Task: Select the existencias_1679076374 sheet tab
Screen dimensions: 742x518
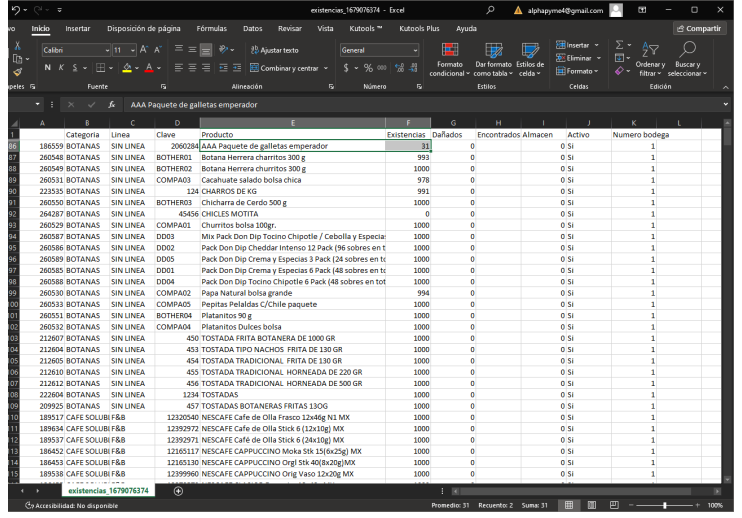Action: 107,491
